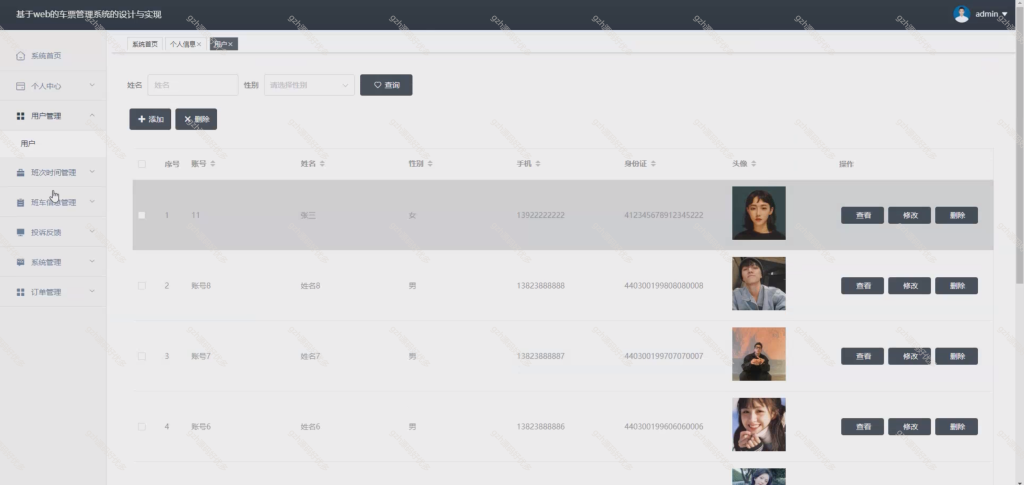This screenshot has width=1024, height=485.
Task: Click the 姓名 search input field
Action: (x=193, y=85)
